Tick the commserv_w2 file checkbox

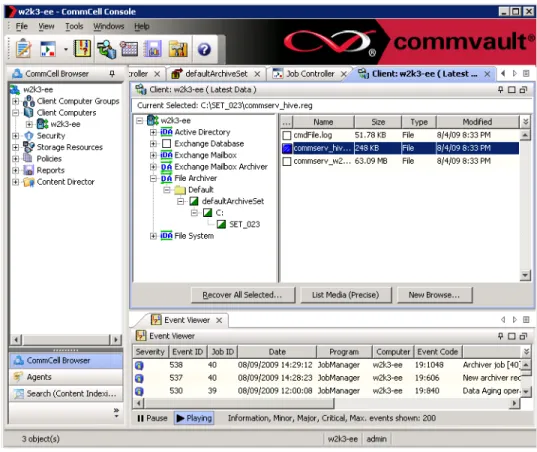coord(287,161)
